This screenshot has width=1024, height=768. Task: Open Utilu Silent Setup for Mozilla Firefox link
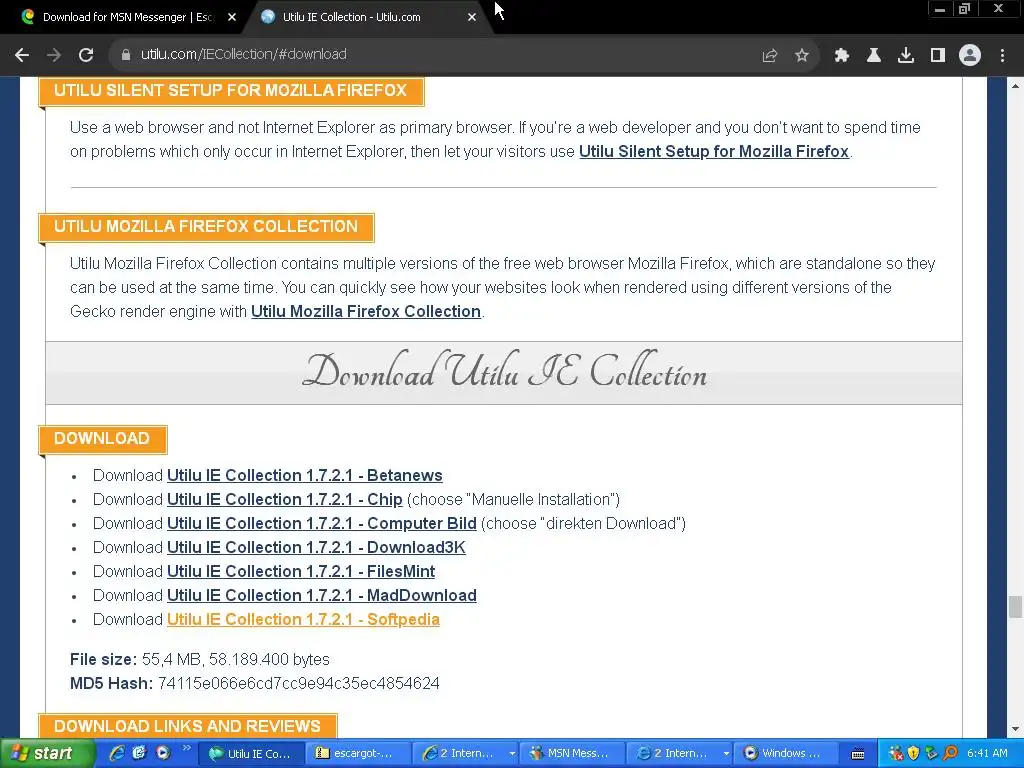click(x=714, y=152)
